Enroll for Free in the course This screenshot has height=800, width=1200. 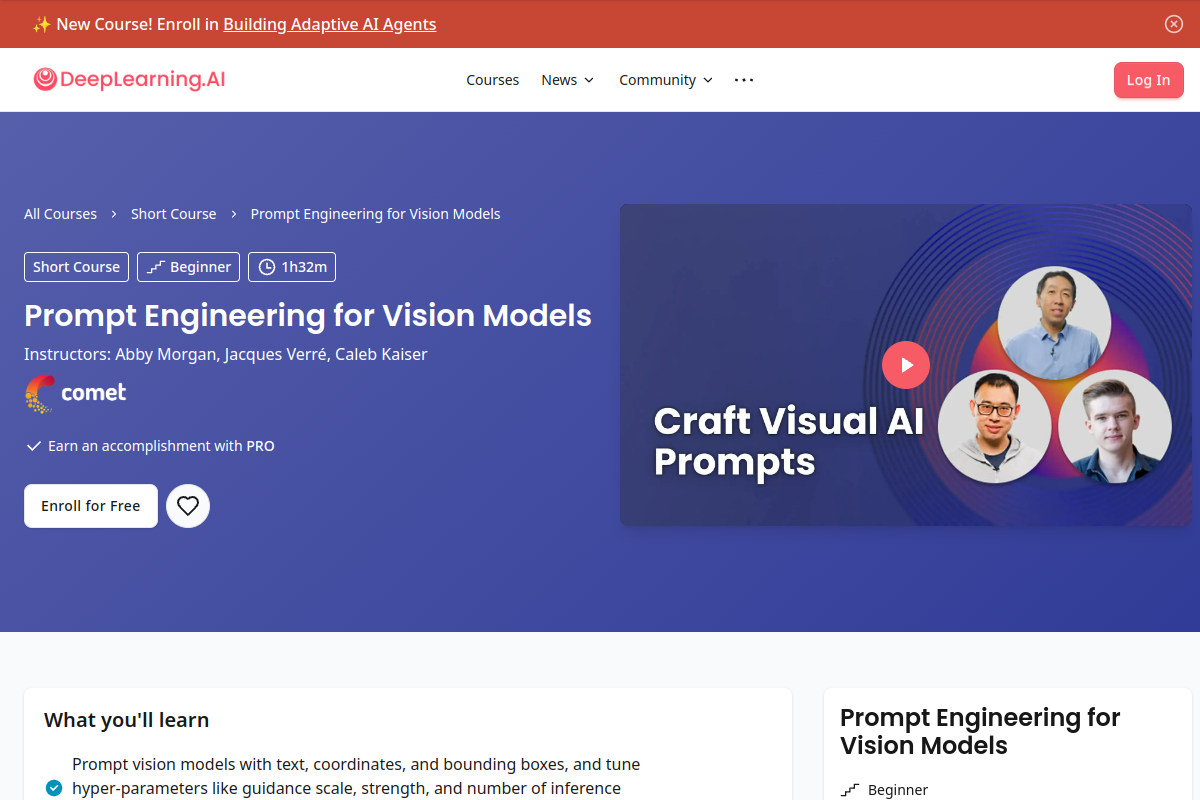91,506
